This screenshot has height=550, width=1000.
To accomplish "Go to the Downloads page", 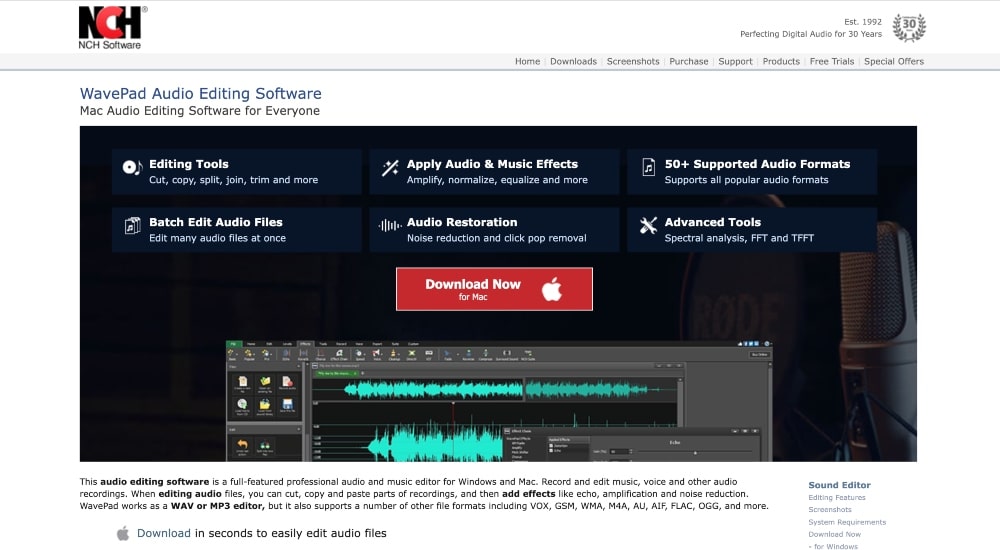I will 573,61.
